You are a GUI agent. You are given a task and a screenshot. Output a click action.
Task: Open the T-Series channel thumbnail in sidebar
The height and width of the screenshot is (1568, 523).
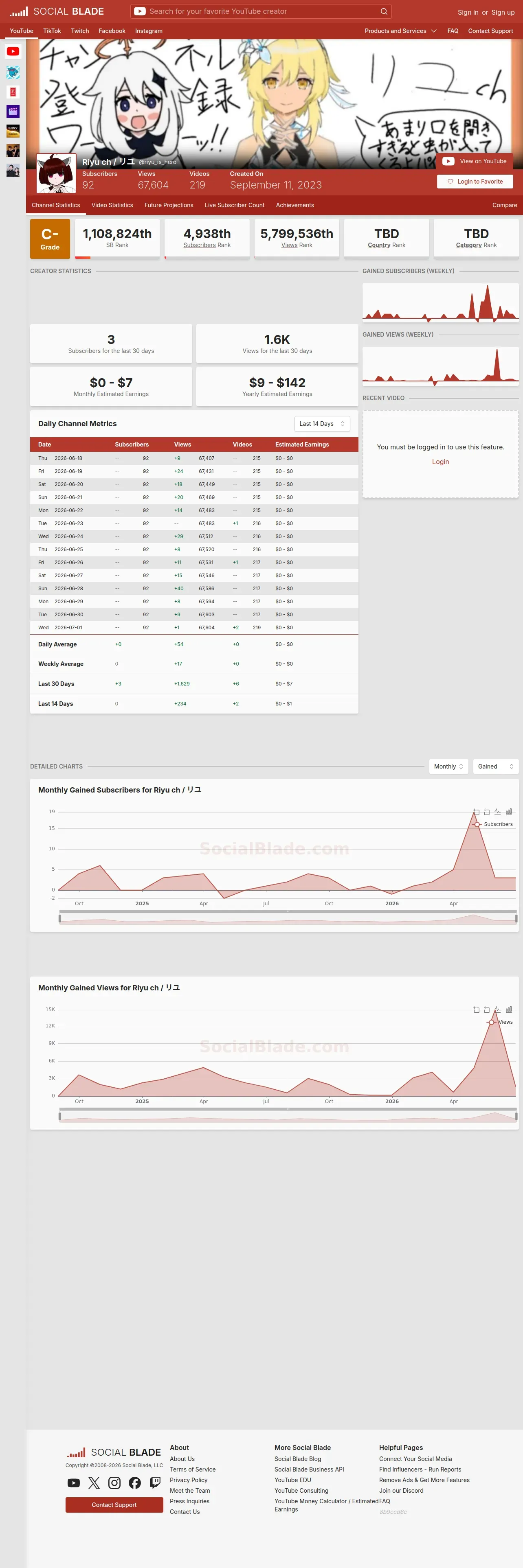[x=13, y=92]
